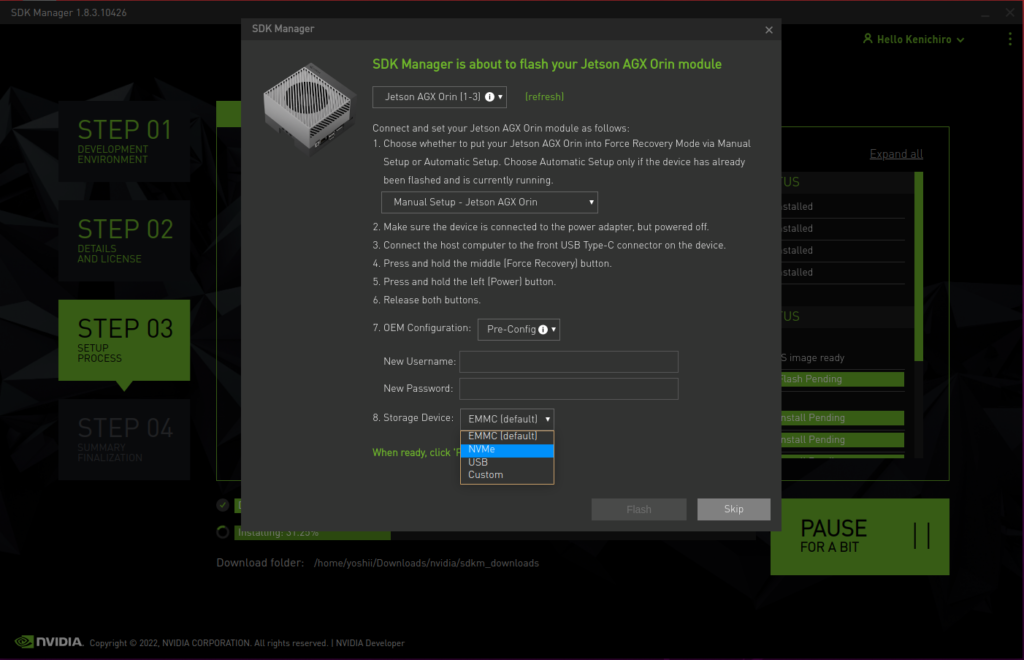Select STEP 04 Summary Finalization
Image resolution: width=1024 pixels, height=660 pixels.
(x=124, y=439)
